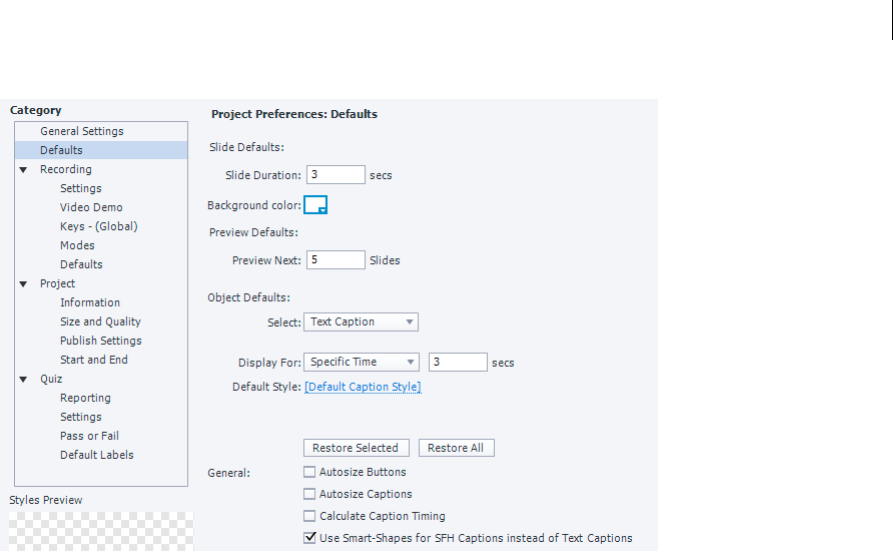Click the Preview Next slides field
This screenshot has width=893, height=551.
click(x=335, y=260)
